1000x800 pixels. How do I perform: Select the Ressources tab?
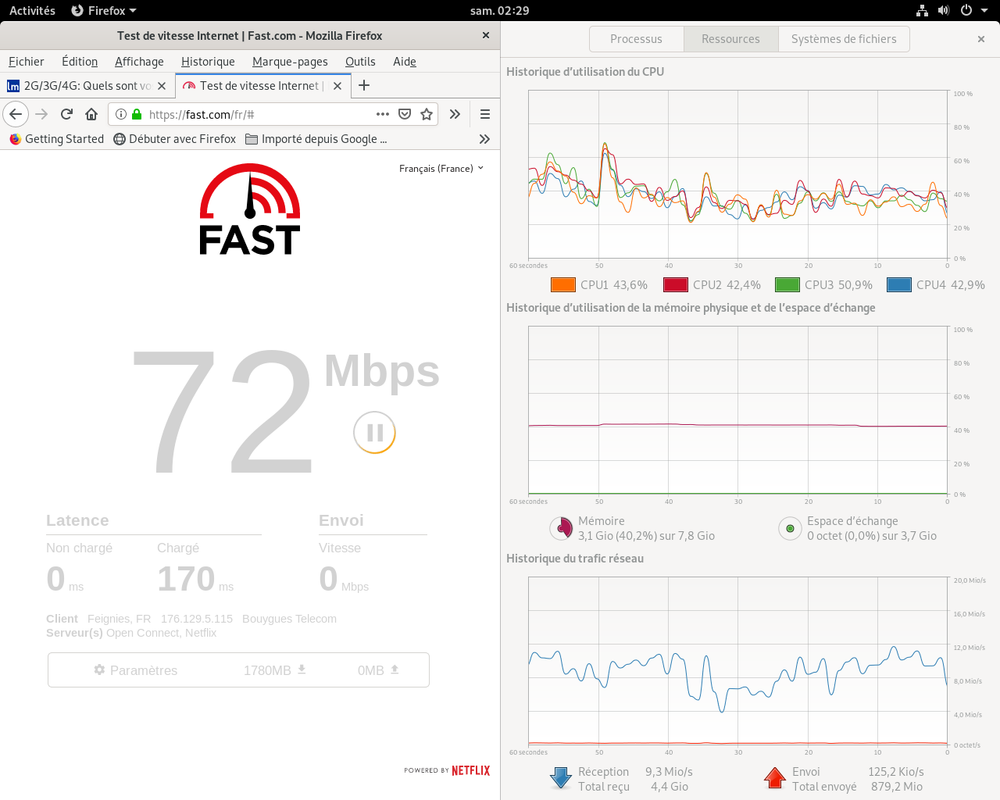tap(731, 39)
